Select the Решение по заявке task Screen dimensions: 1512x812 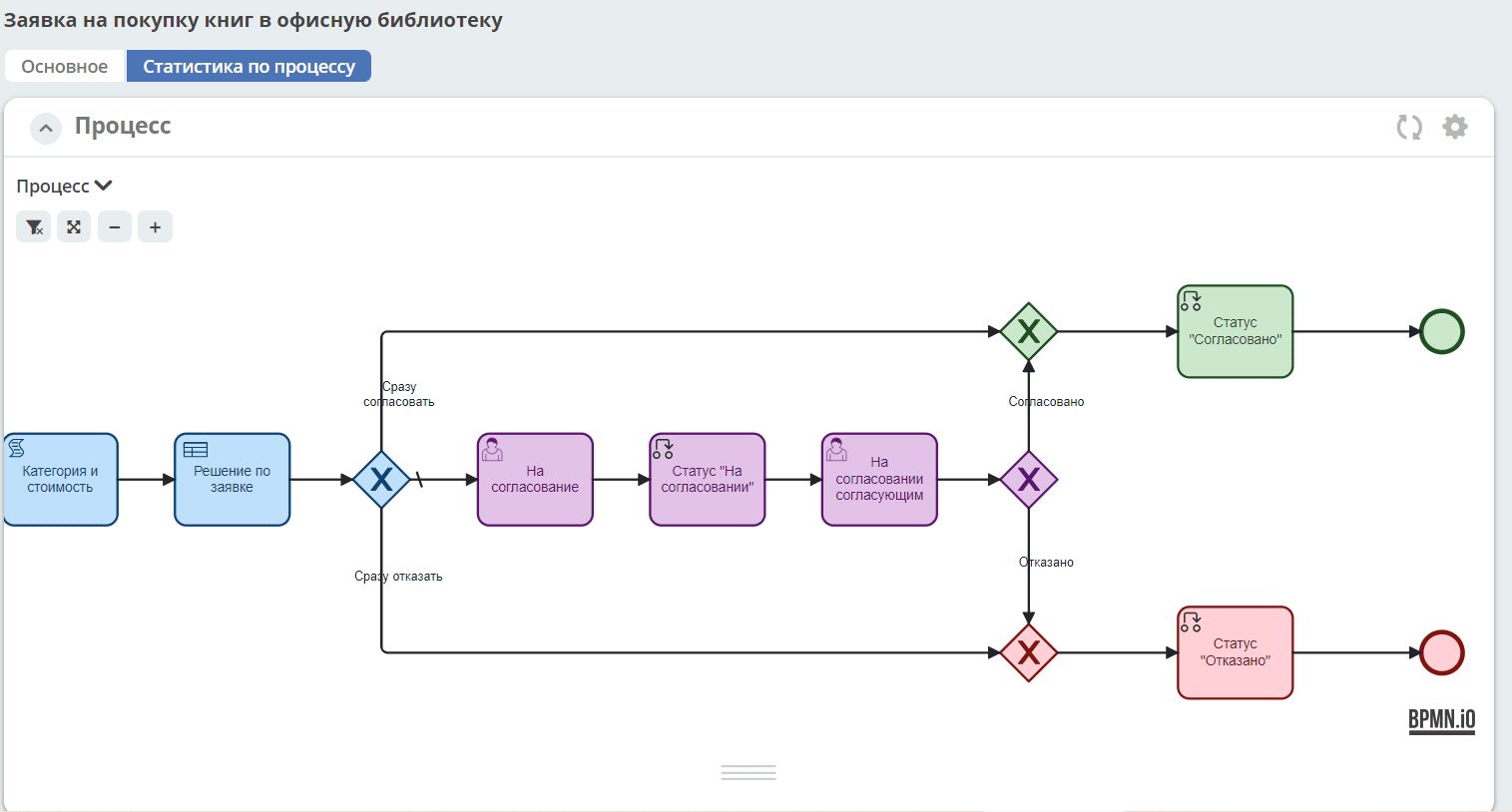(x=232, y=480)
